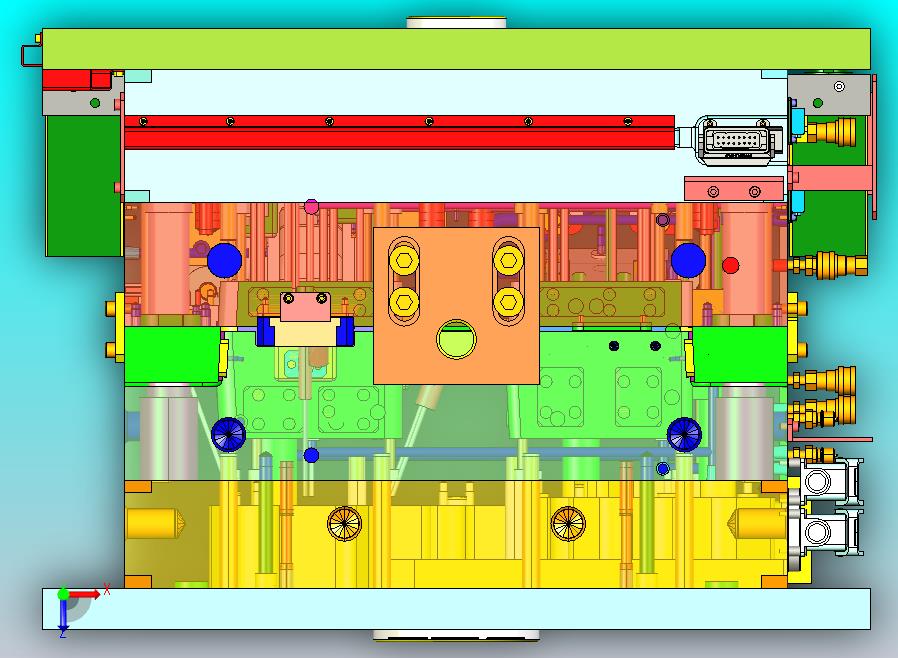This screenshot has height=658, width=898.
Task: Click the right black dot on green plate
Action: [x=656, y=346]
